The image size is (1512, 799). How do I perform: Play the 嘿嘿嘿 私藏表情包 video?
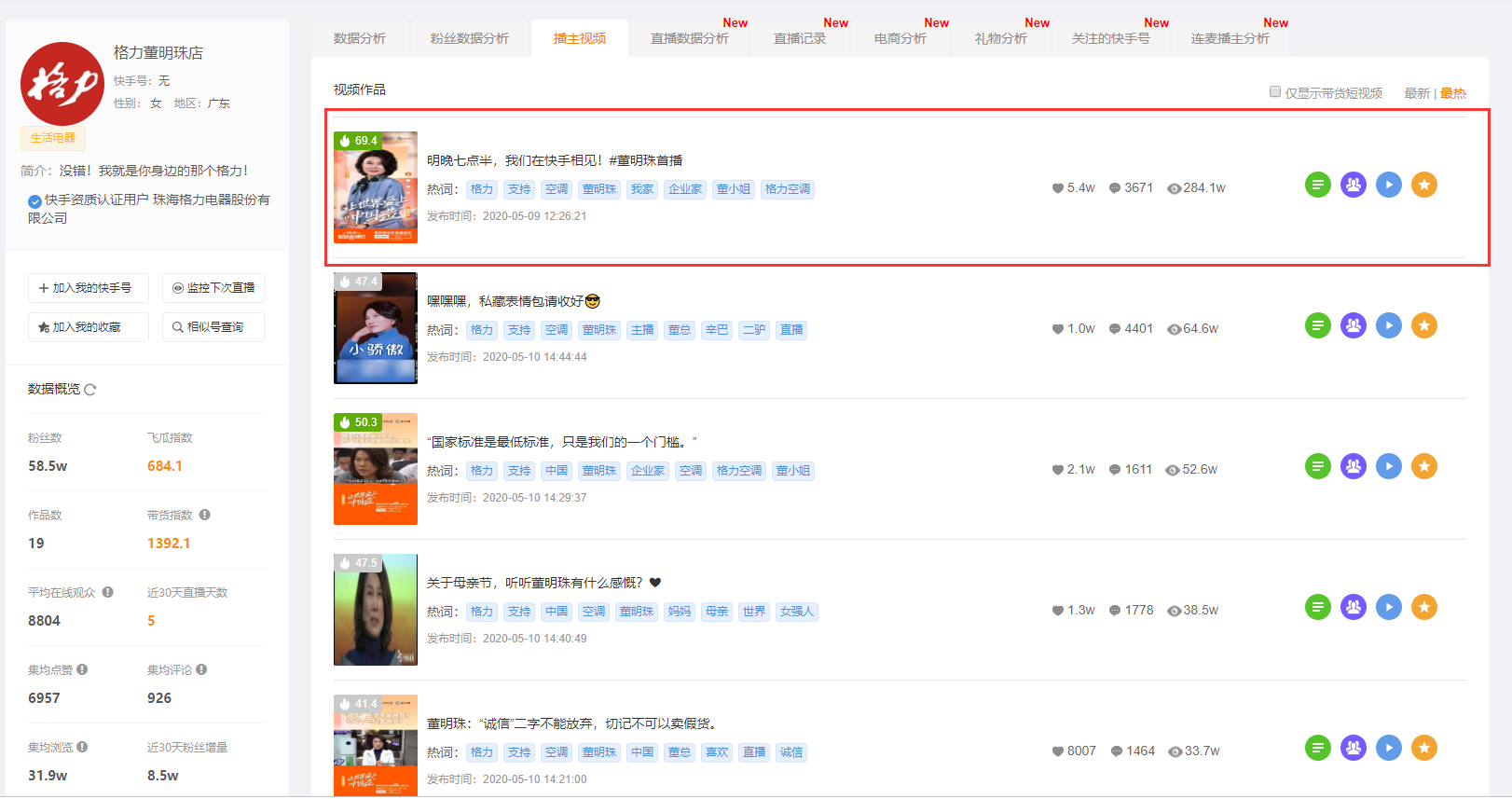tap(1389, 325)
